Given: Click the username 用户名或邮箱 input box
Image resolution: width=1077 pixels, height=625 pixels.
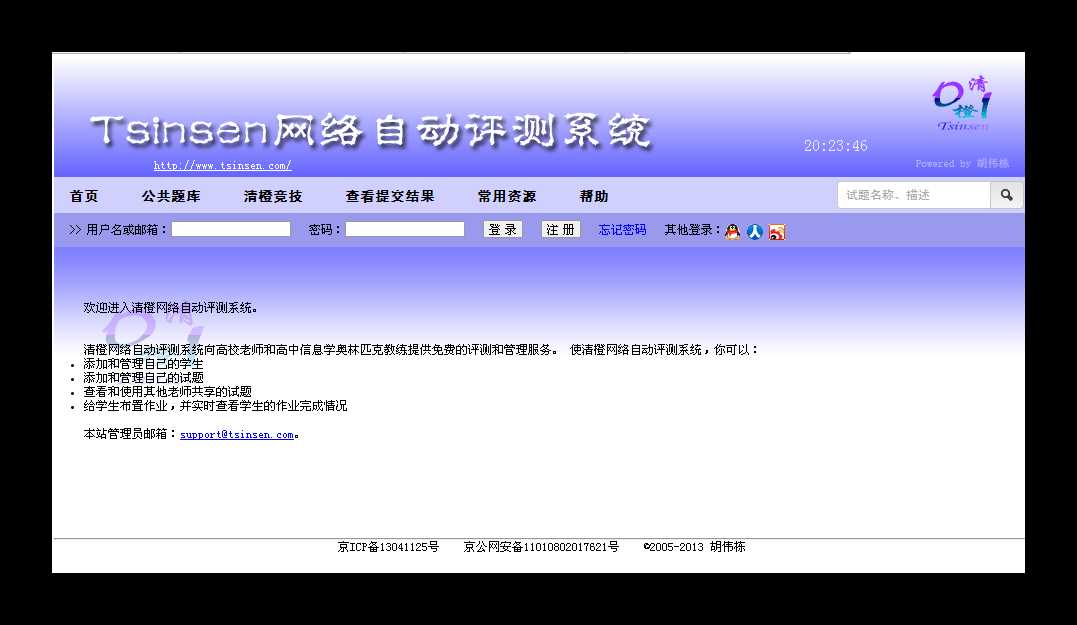Looking at the screenshot, I should pyautogui.click(x=230, y=228).
